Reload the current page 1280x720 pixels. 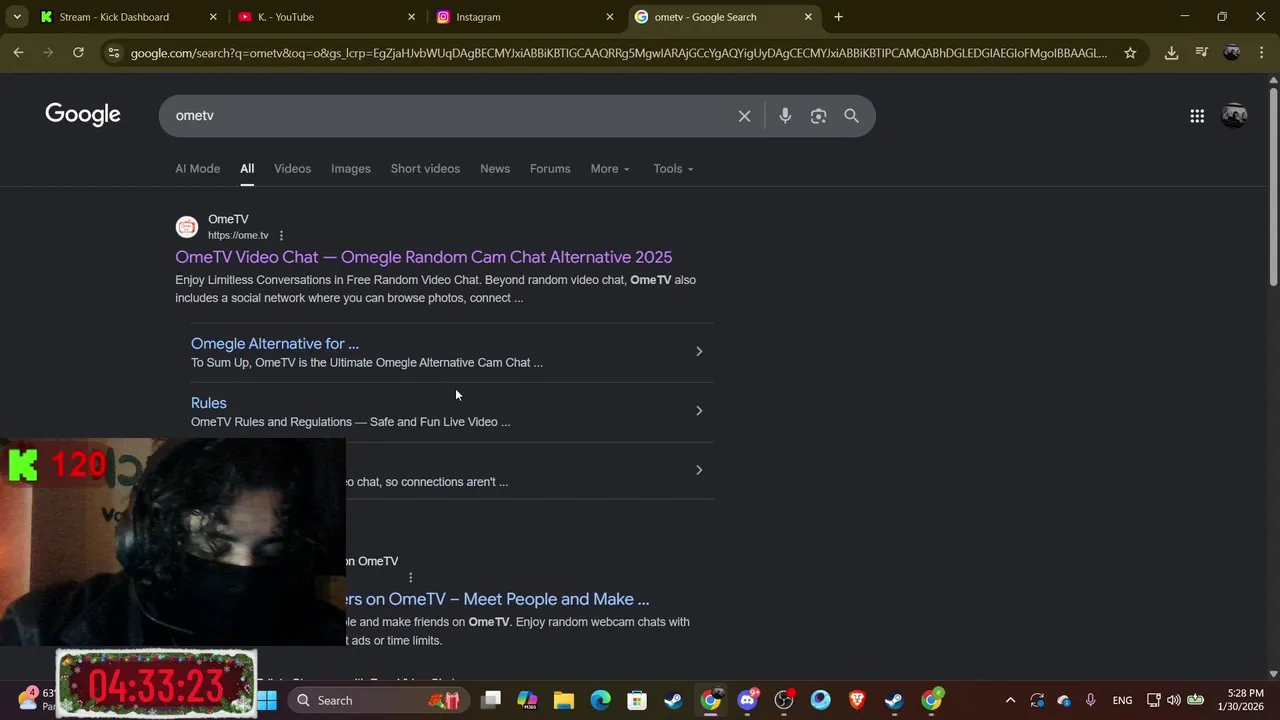[x=78, y=53]
